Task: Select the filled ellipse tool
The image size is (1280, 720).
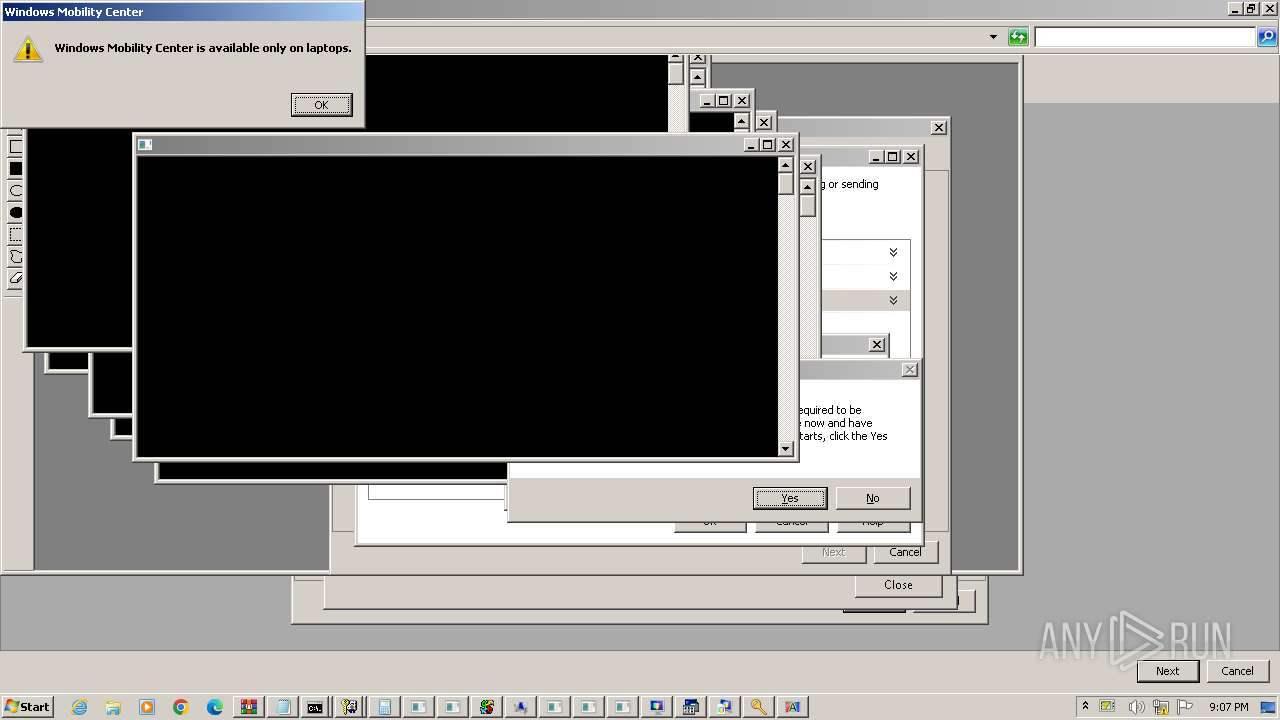Action: [16, 212]
